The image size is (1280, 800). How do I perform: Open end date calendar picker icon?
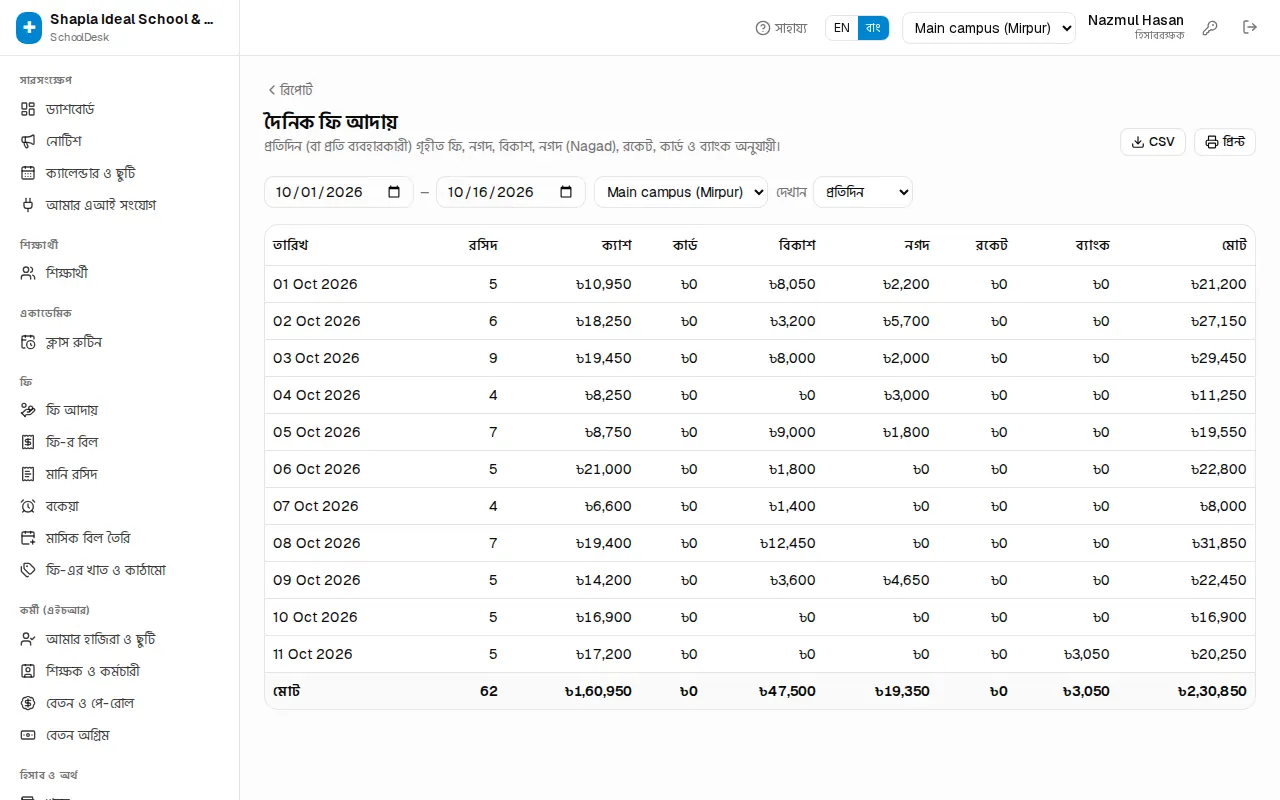[566, 192]
